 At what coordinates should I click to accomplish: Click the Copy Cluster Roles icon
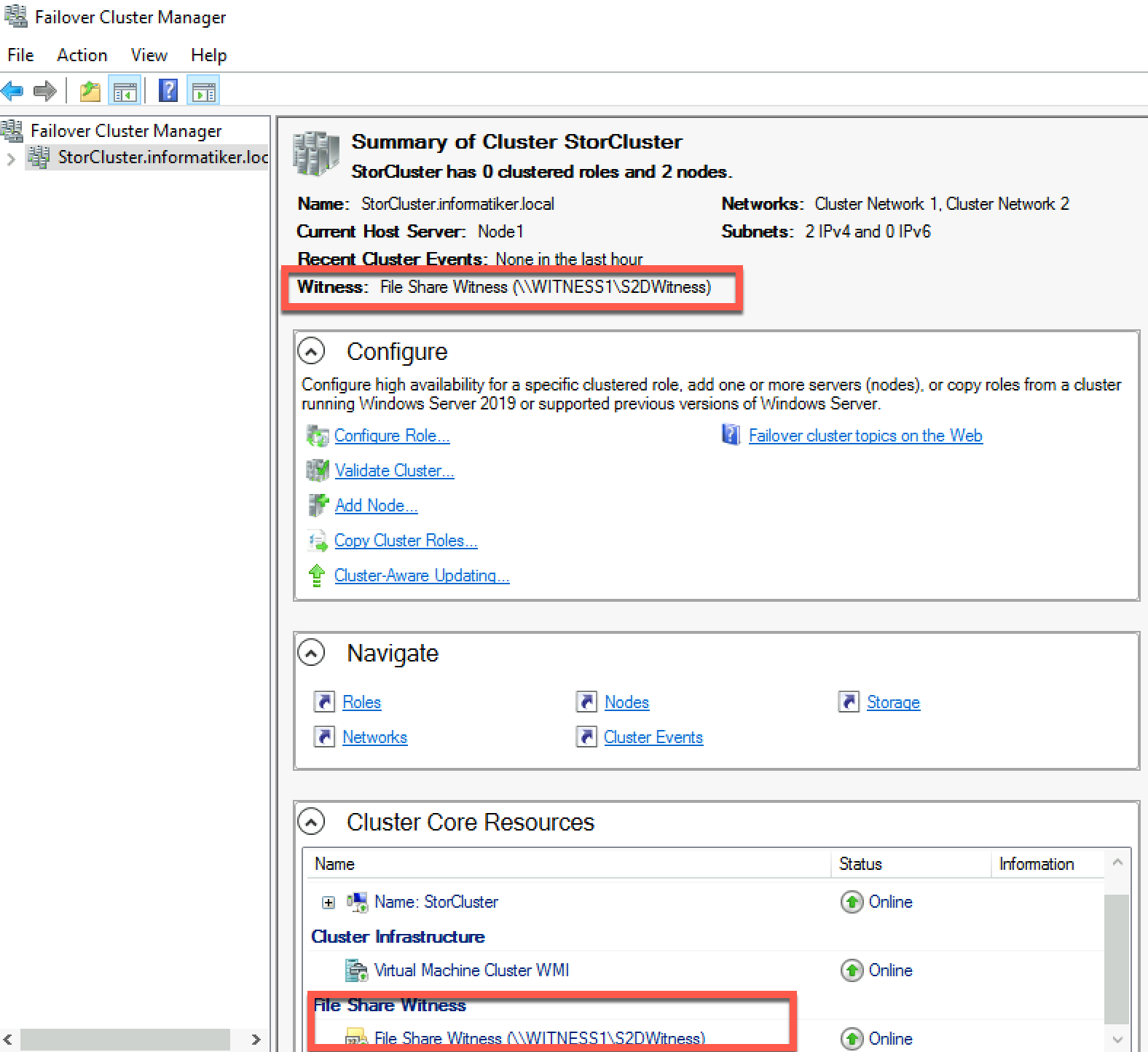coord(318,541)
